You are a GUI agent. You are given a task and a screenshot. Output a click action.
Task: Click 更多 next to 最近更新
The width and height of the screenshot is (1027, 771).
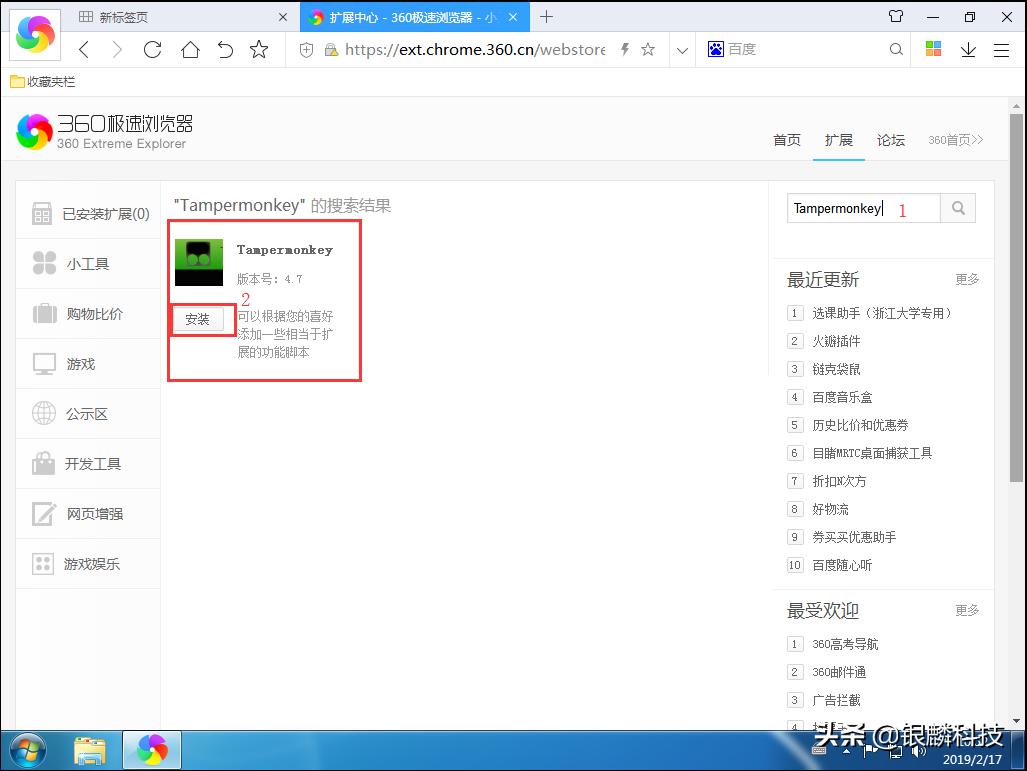(x=966, y=280)
